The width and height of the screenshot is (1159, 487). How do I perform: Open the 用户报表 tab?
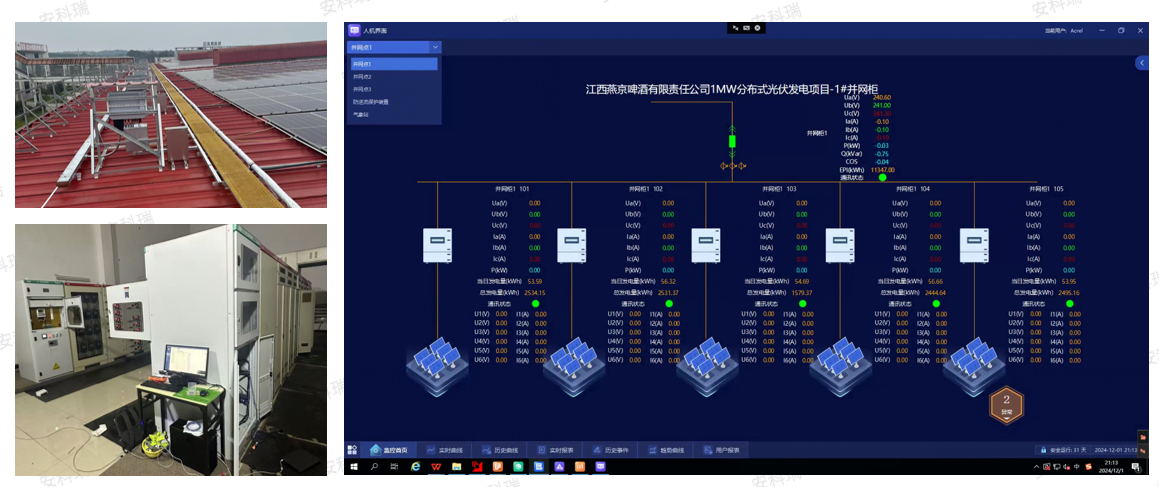721,449
